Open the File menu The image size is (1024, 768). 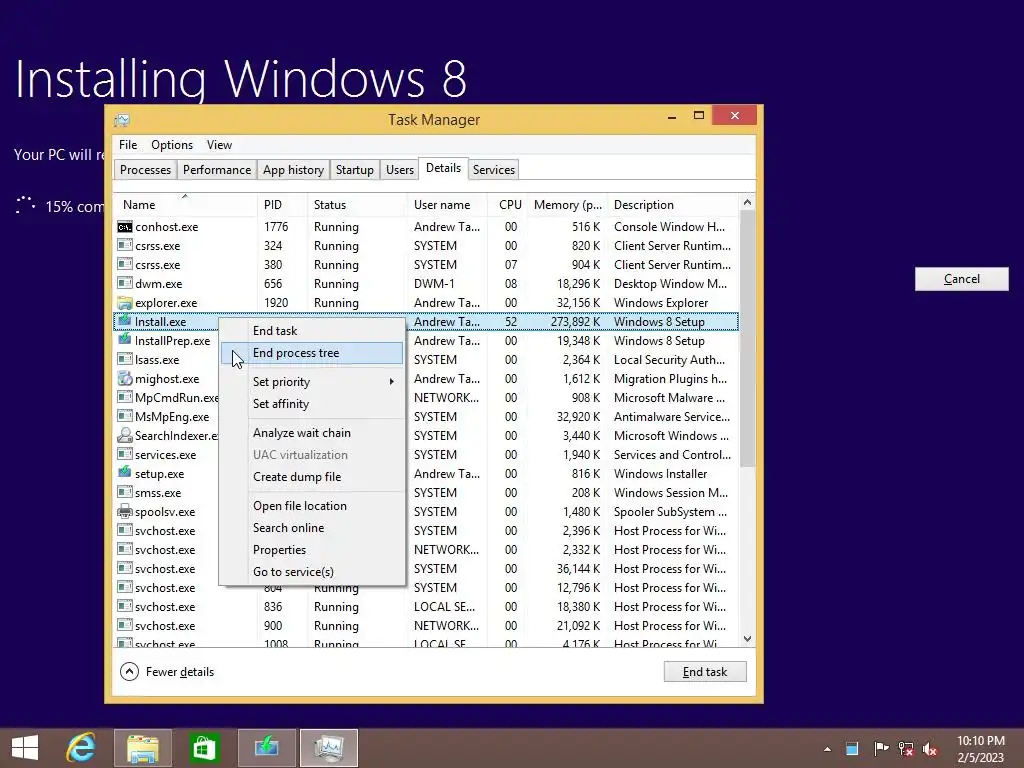[x=128, y=145]
